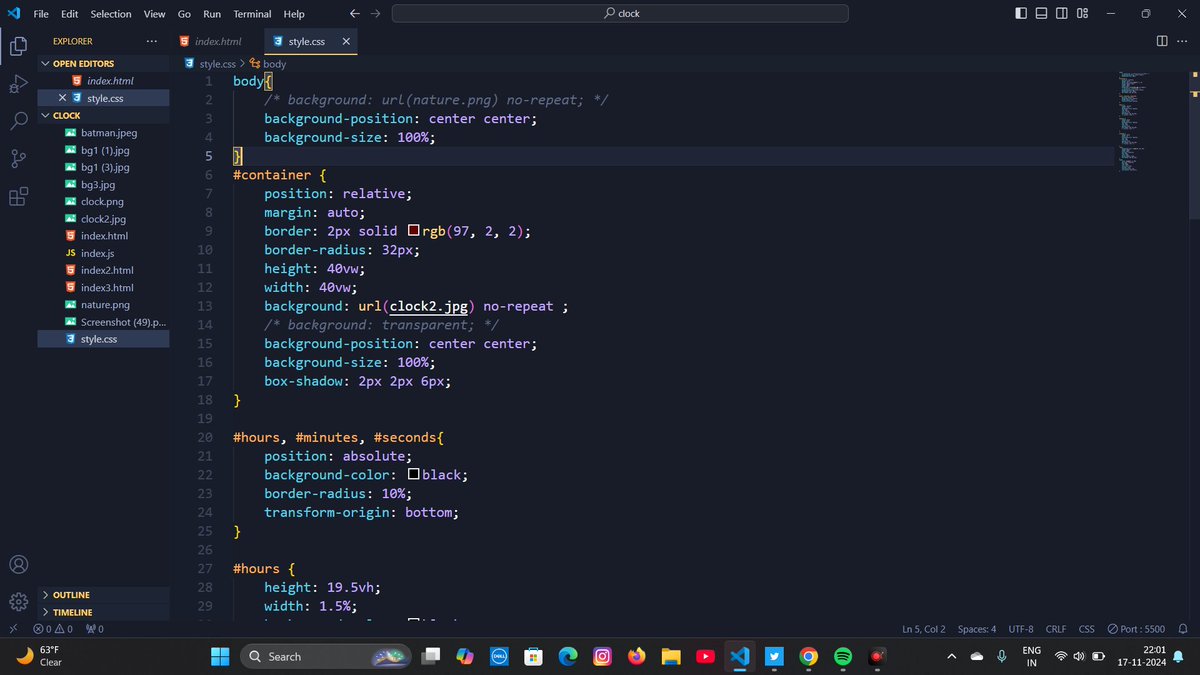Toggle the primary side bar
Screen dimensions: 1200x675
click(1020, 14)
